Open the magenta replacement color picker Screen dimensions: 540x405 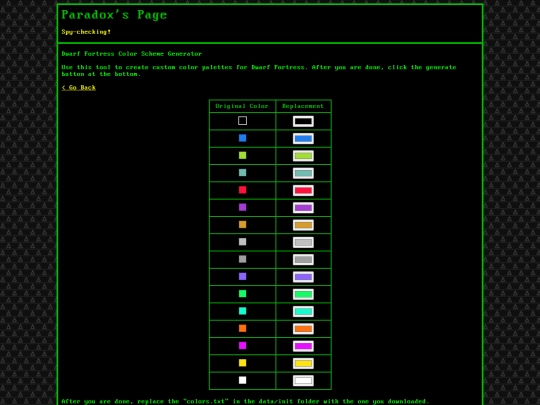[x=303, y=346]
